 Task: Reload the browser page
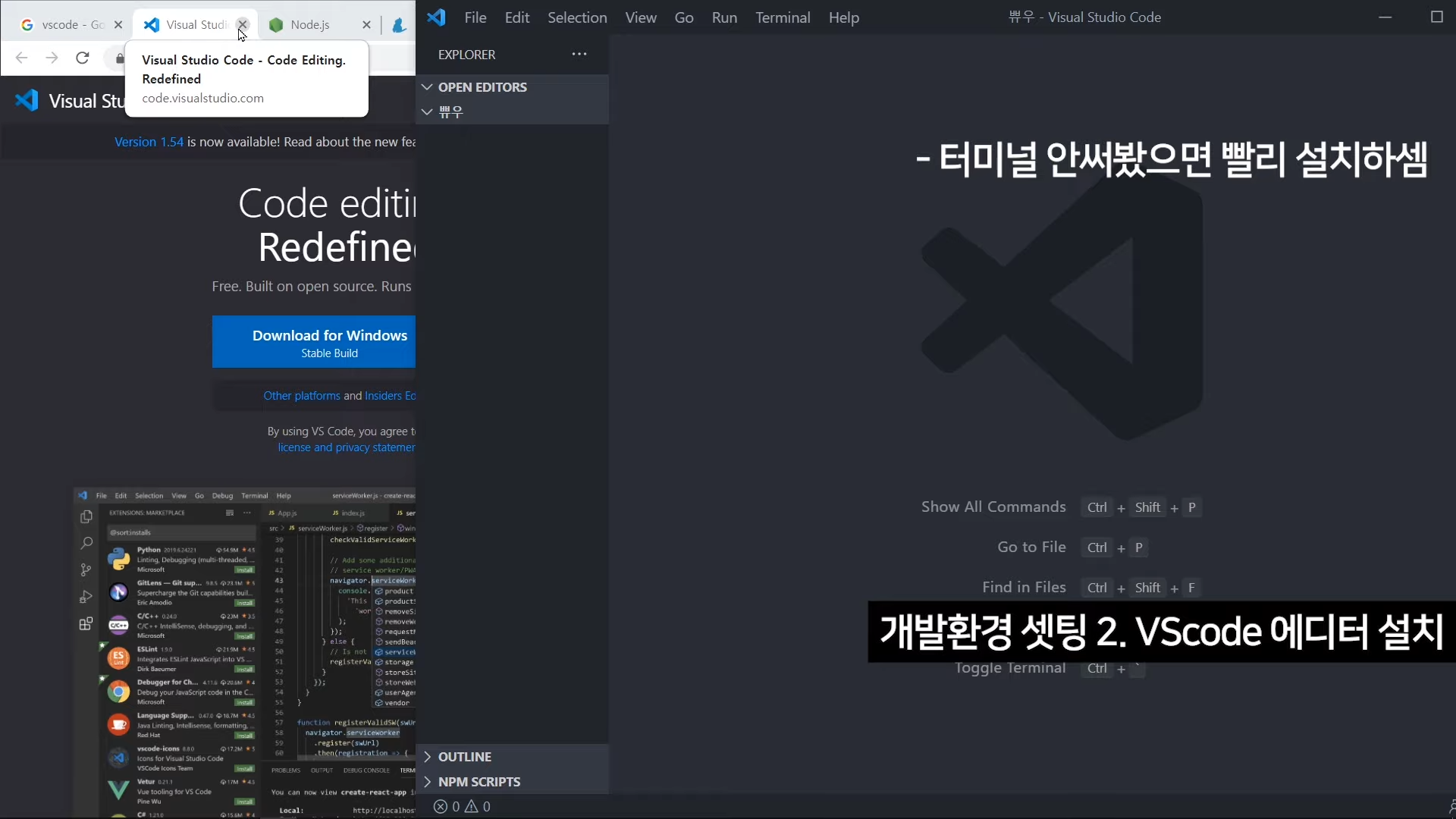click(x=83, y=58)
